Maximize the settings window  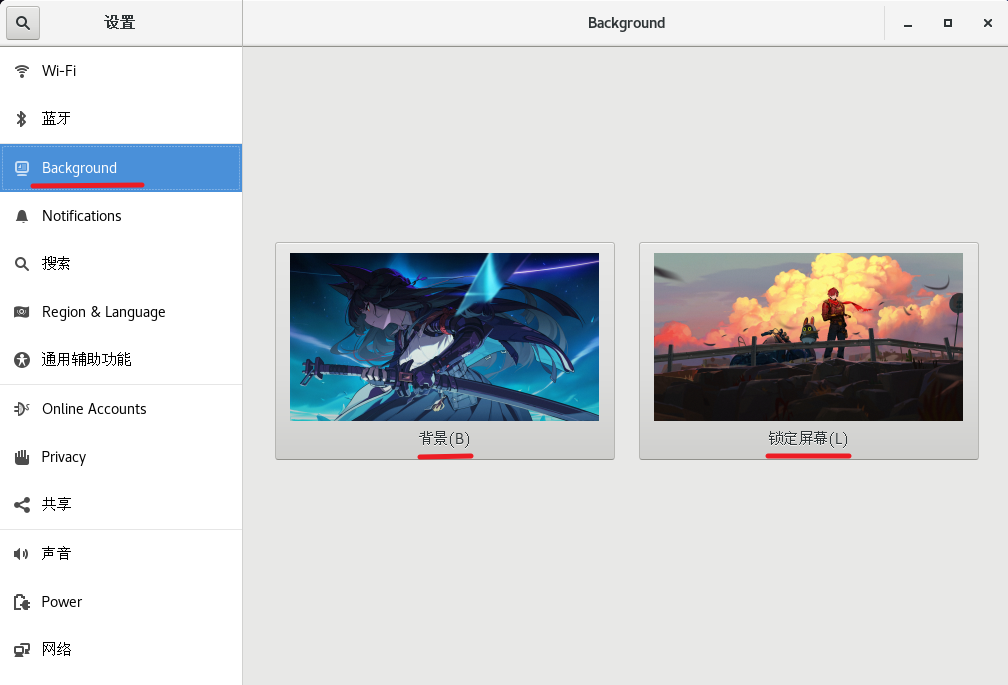point(948,23)
